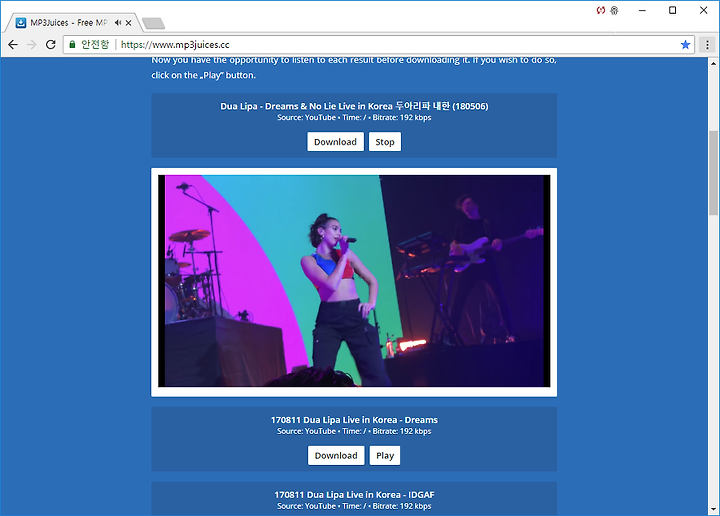Close the MP3Juices tab
The width and height of the screenshot is (720, 516).
point(129,22)
